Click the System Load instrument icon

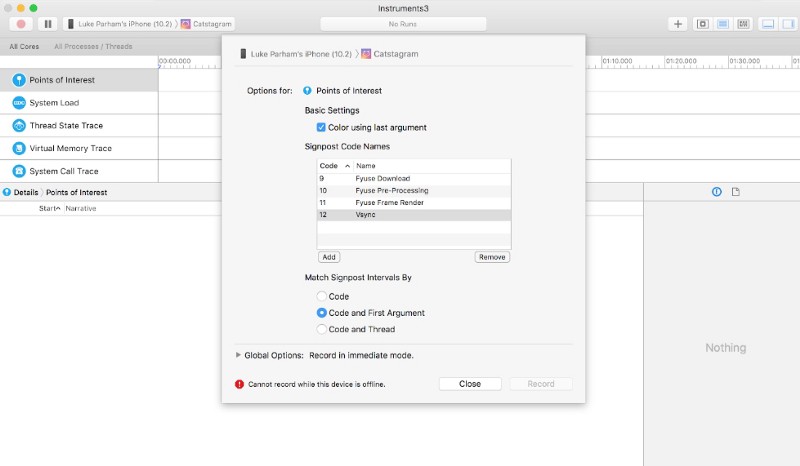tap(19, 103)
